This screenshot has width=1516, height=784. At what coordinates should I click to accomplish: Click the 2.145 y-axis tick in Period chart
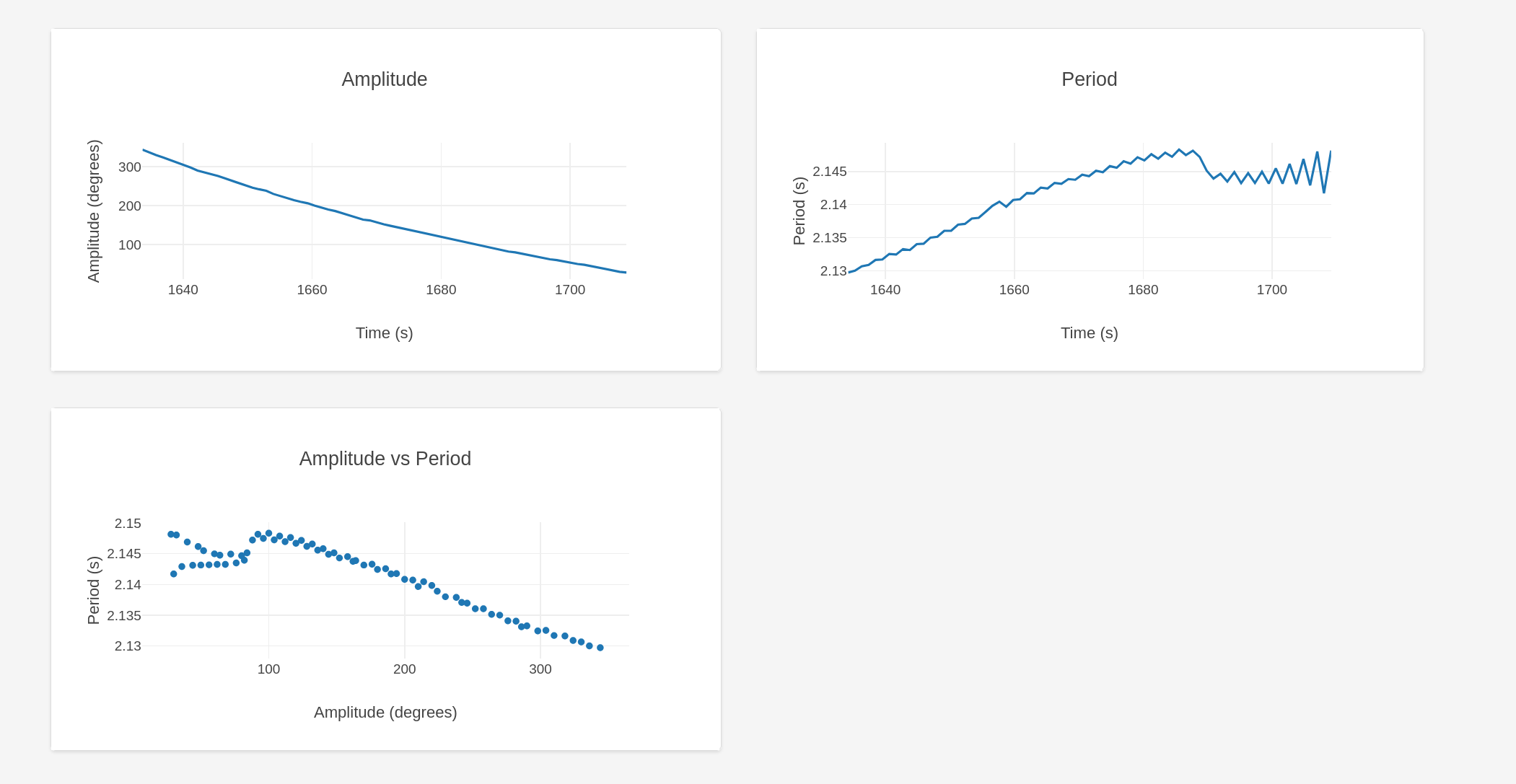coord(830,172)
